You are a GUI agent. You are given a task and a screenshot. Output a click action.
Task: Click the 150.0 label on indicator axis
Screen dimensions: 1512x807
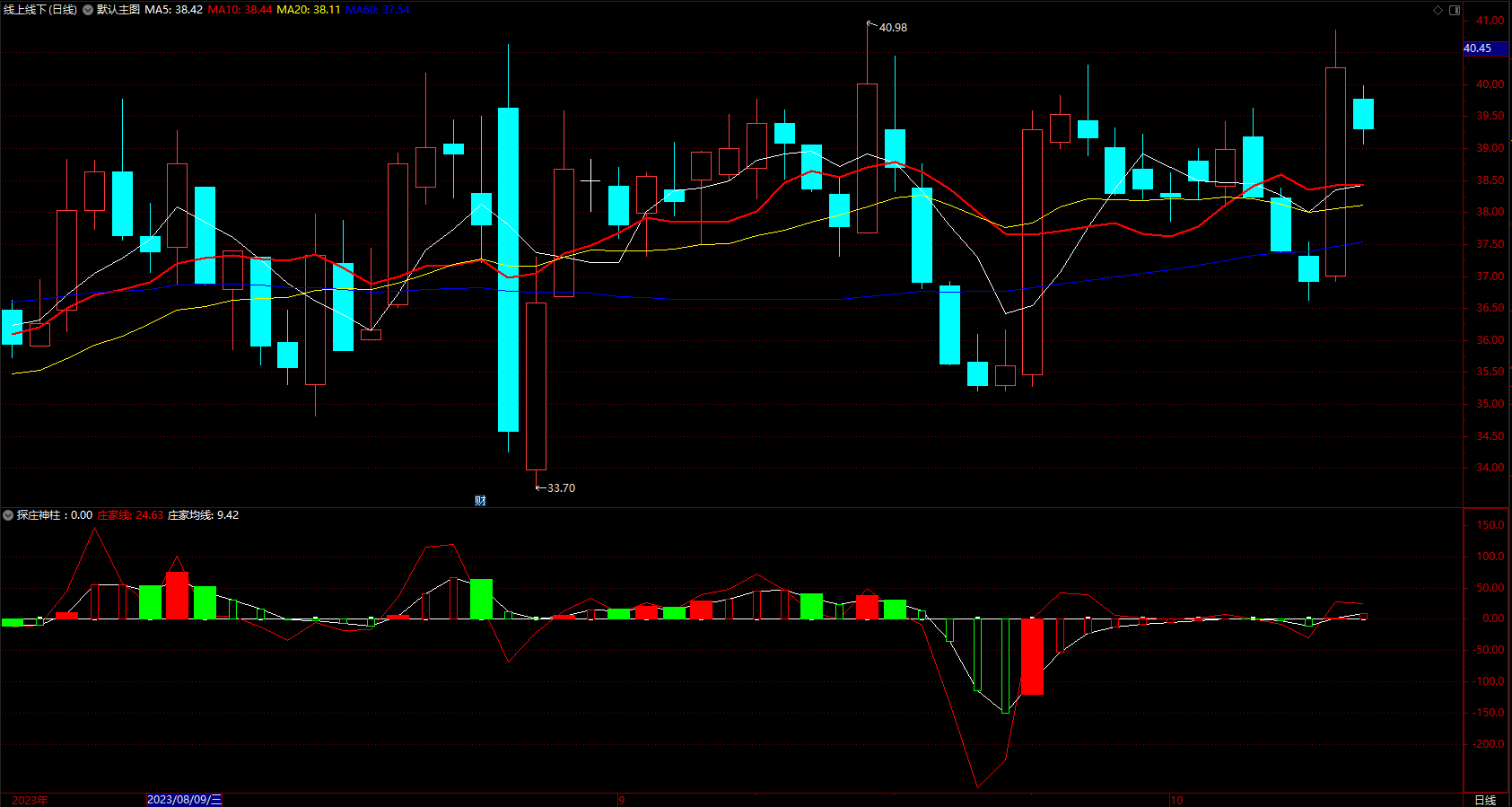1490,525
